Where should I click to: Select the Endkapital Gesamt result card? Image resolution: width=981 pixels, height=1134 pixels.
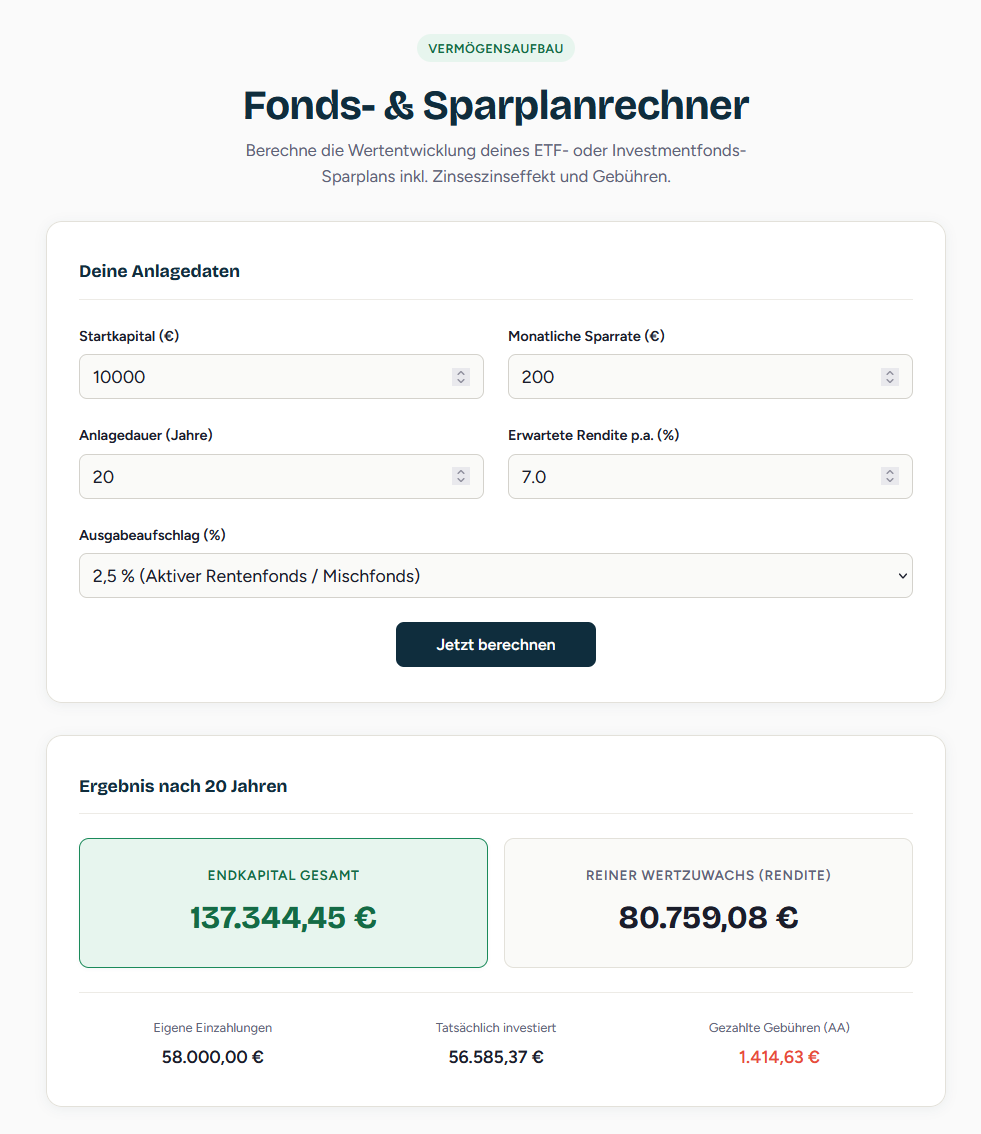(x=283, y=902)
